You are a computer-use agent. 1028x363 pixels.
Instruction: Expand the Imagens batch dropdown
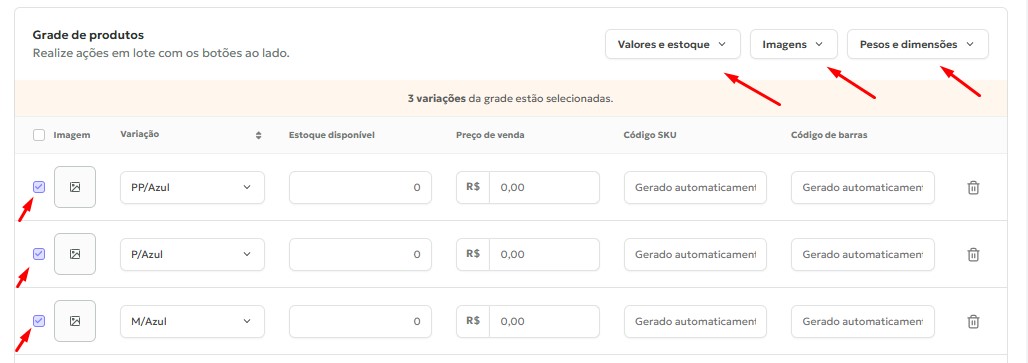click(793, 45)
